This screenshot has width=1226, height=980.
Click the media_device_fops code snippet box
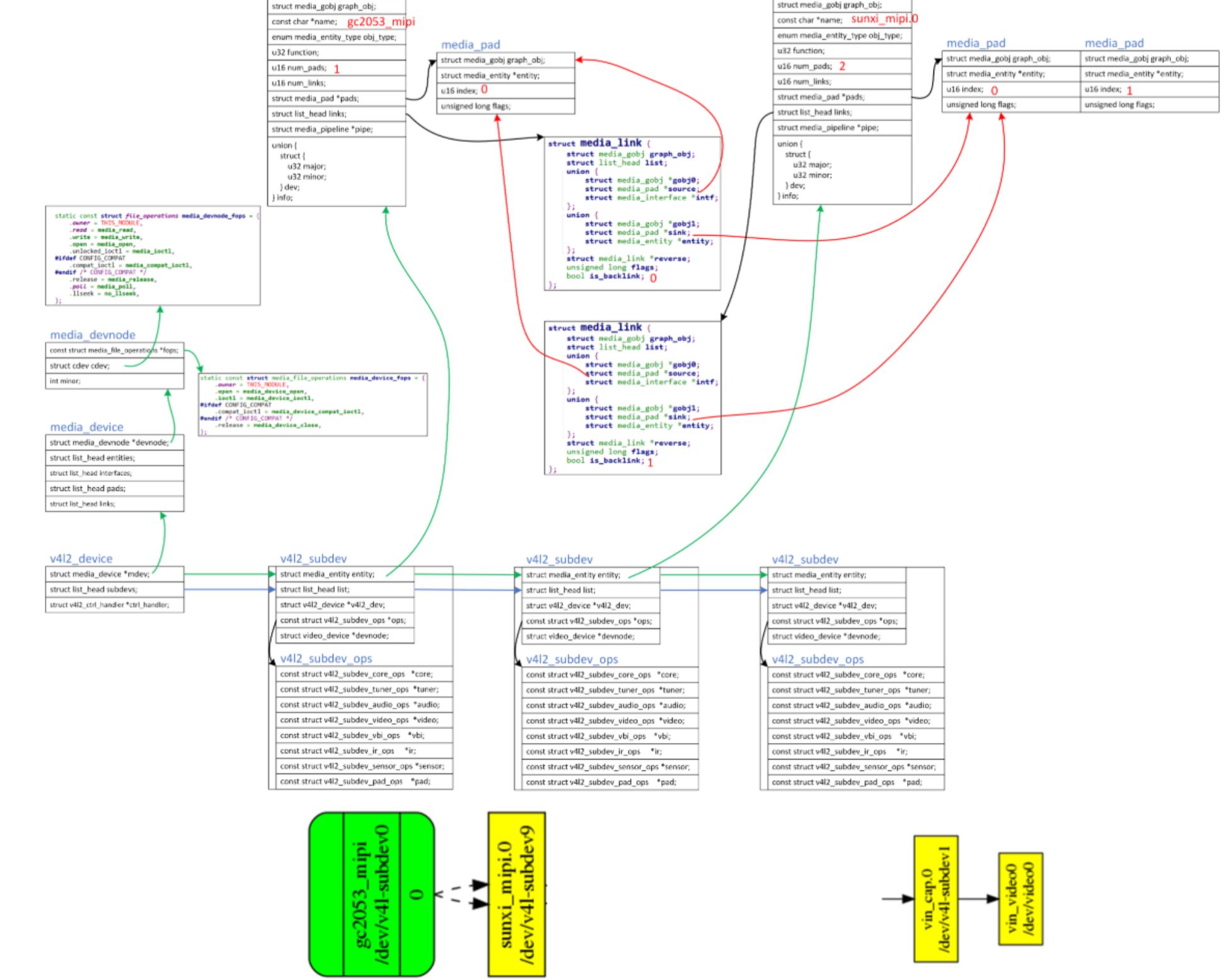(x=312, y=404)
